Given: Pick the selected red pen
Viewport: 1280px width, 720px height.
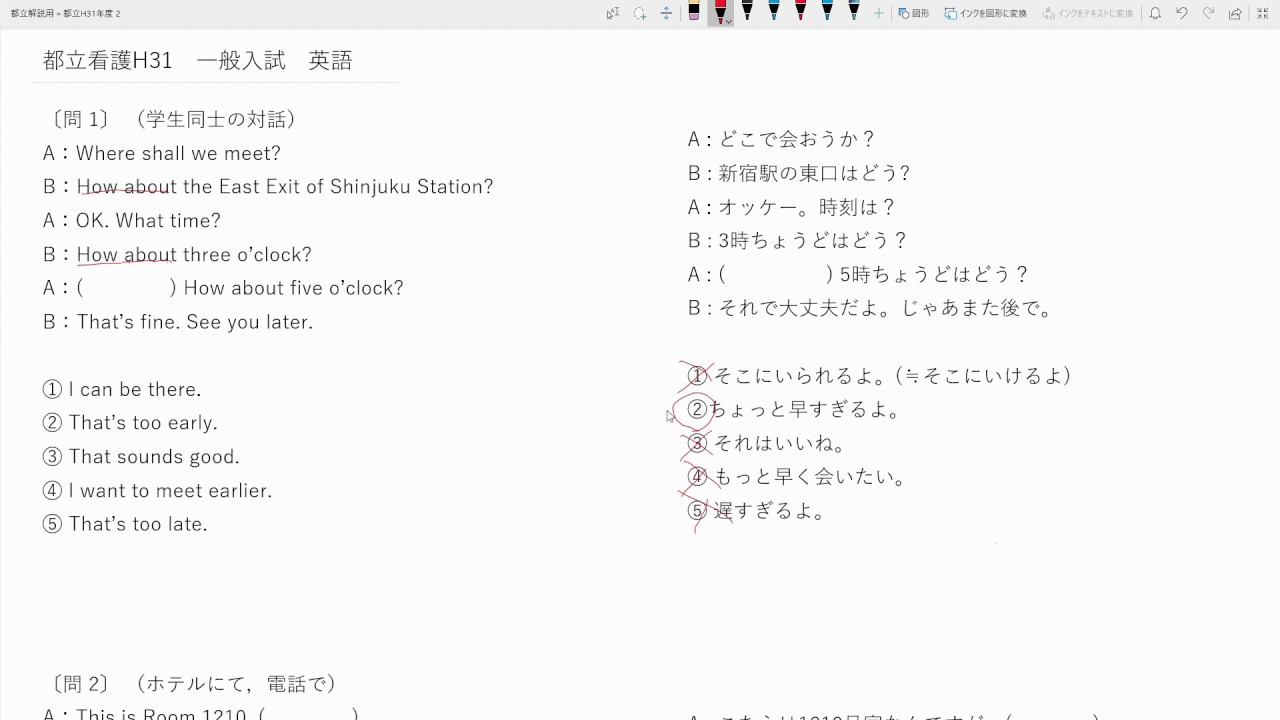Looking at the screenshot, I should 720,10.
